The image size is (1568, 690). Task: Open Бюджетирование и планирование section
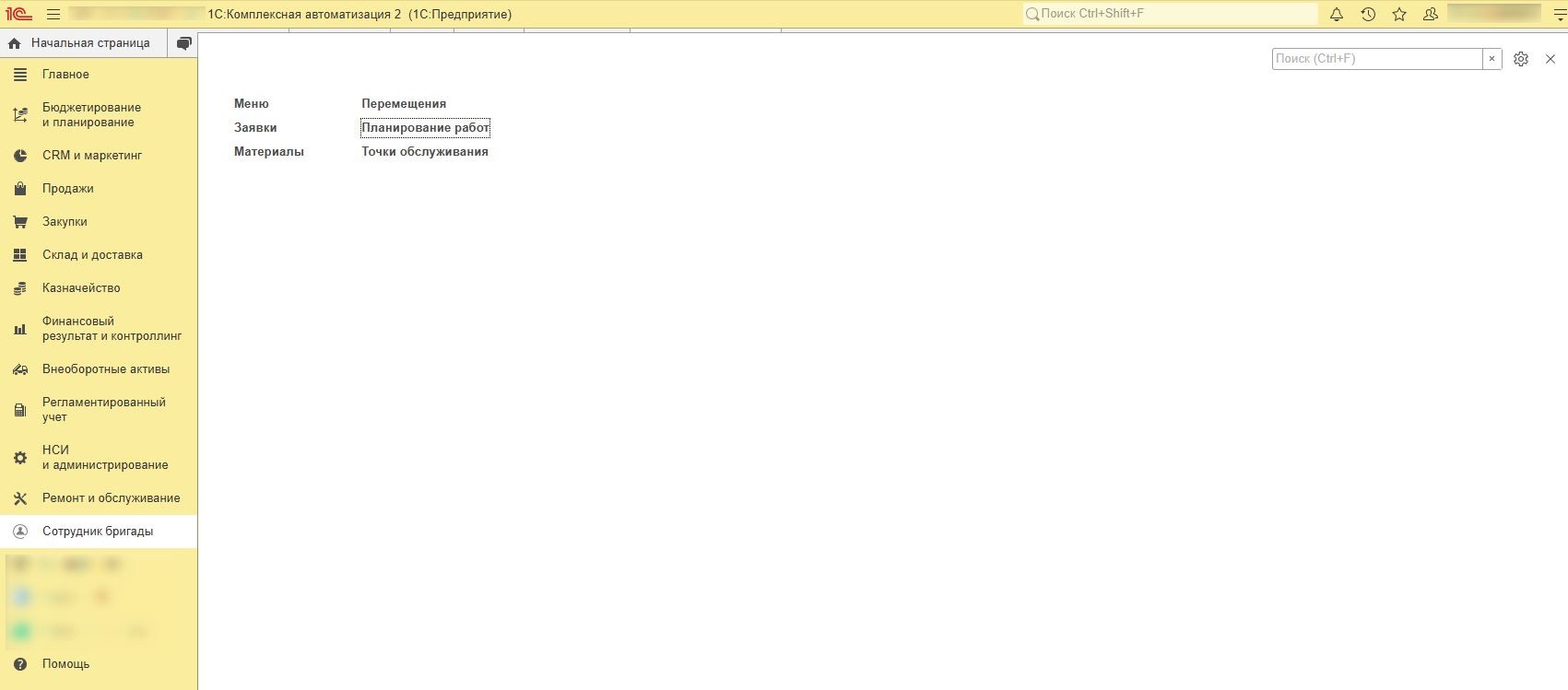(x=99, y=115)
